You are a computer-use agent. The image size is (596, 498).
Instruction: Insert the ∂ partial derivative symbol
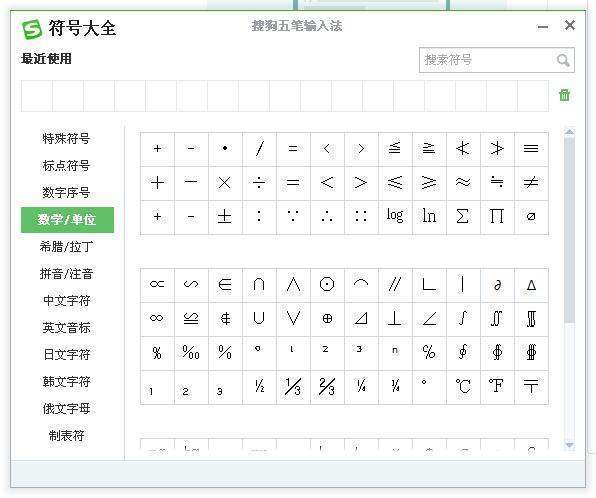tap(497, 285)
